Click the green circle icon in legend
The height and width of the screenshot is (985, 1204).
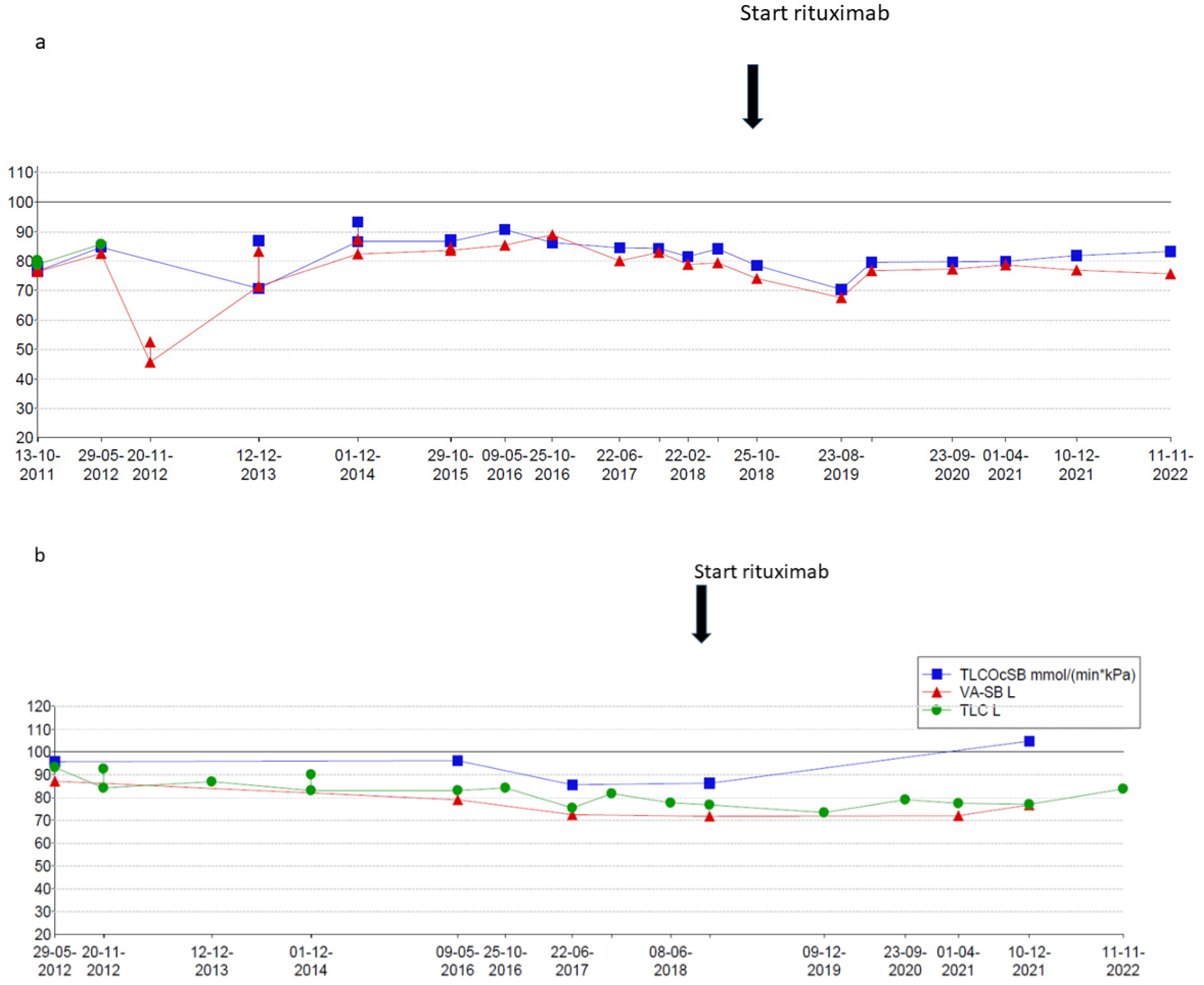[x=937, y=710]
